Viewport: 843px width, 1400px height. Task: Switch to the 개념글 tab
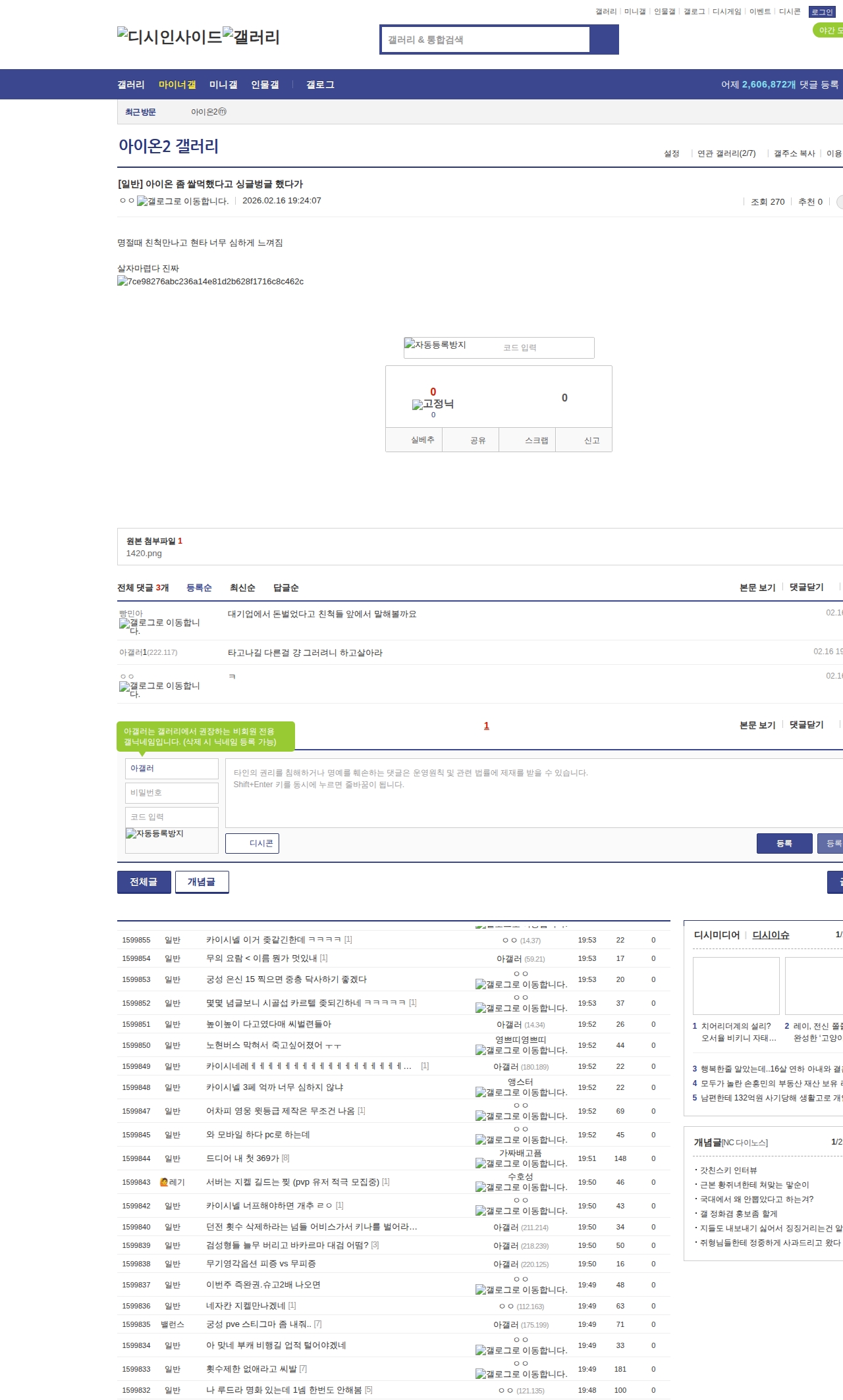pyautogui.click(x=202, y=882)
